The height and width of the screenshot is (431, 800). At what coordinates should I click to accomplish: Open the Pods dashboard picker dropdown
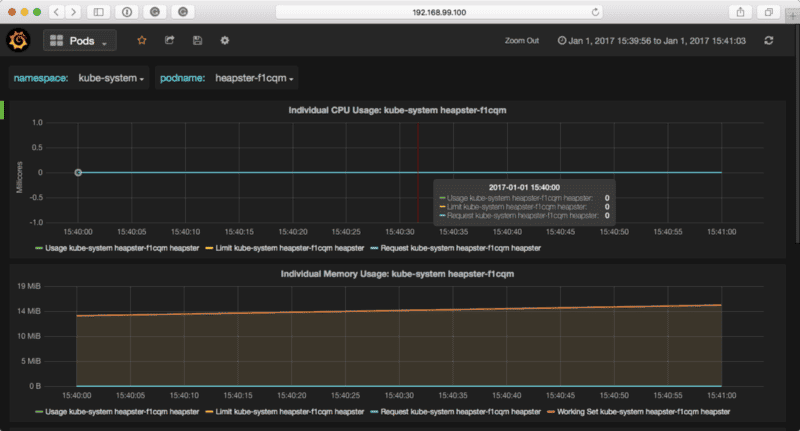(80, 41)
